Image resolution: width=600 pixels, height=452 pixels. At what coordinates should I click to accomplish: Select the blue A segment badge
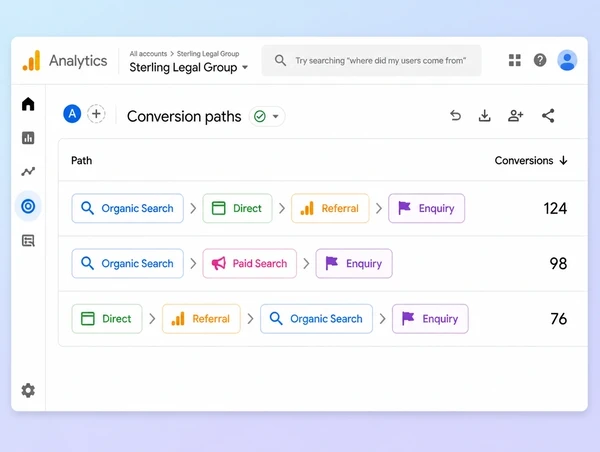tap(72, 114)
